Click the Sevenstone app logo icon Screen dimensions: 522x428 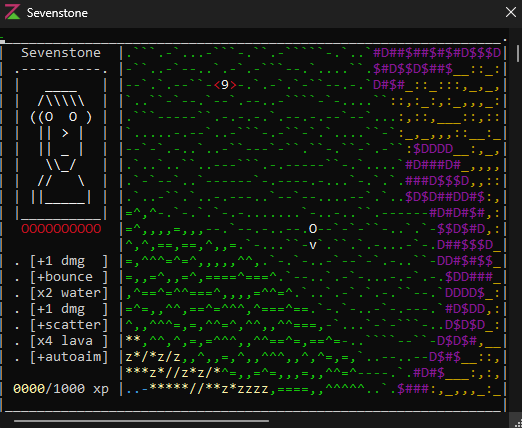(x=12, y=12)
